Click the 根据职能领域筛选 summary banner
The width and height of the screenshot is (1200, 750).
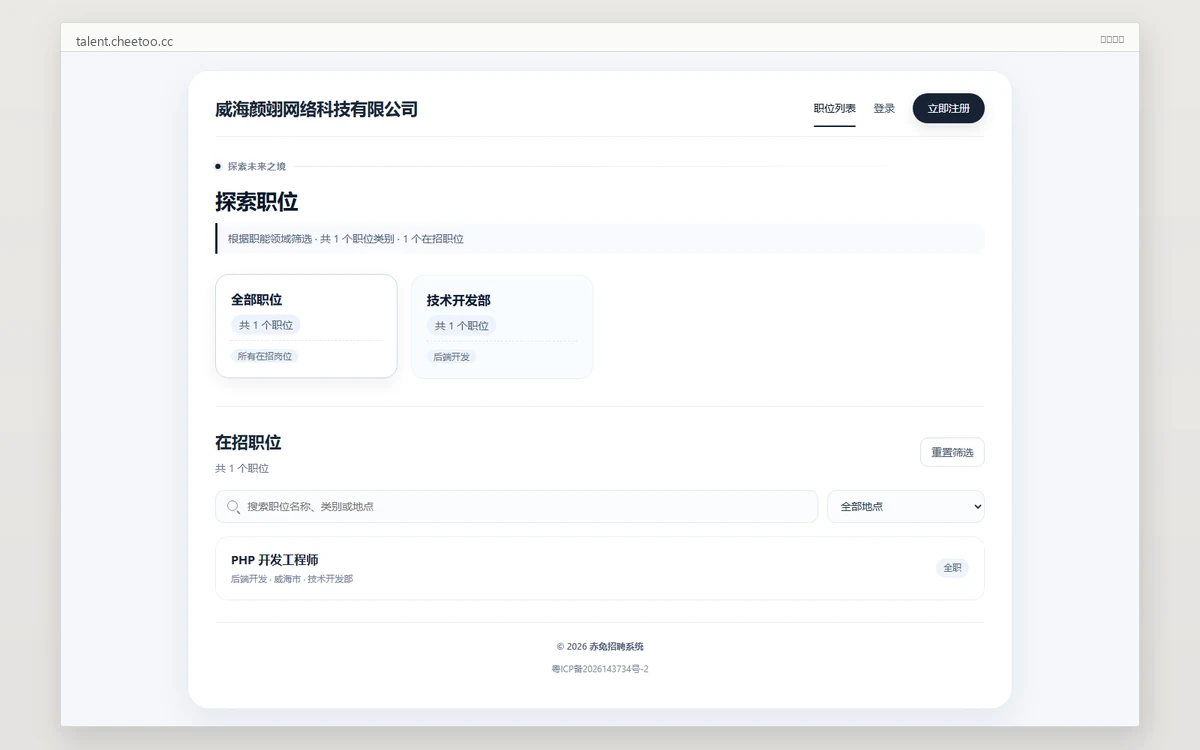tap(600, 239)
